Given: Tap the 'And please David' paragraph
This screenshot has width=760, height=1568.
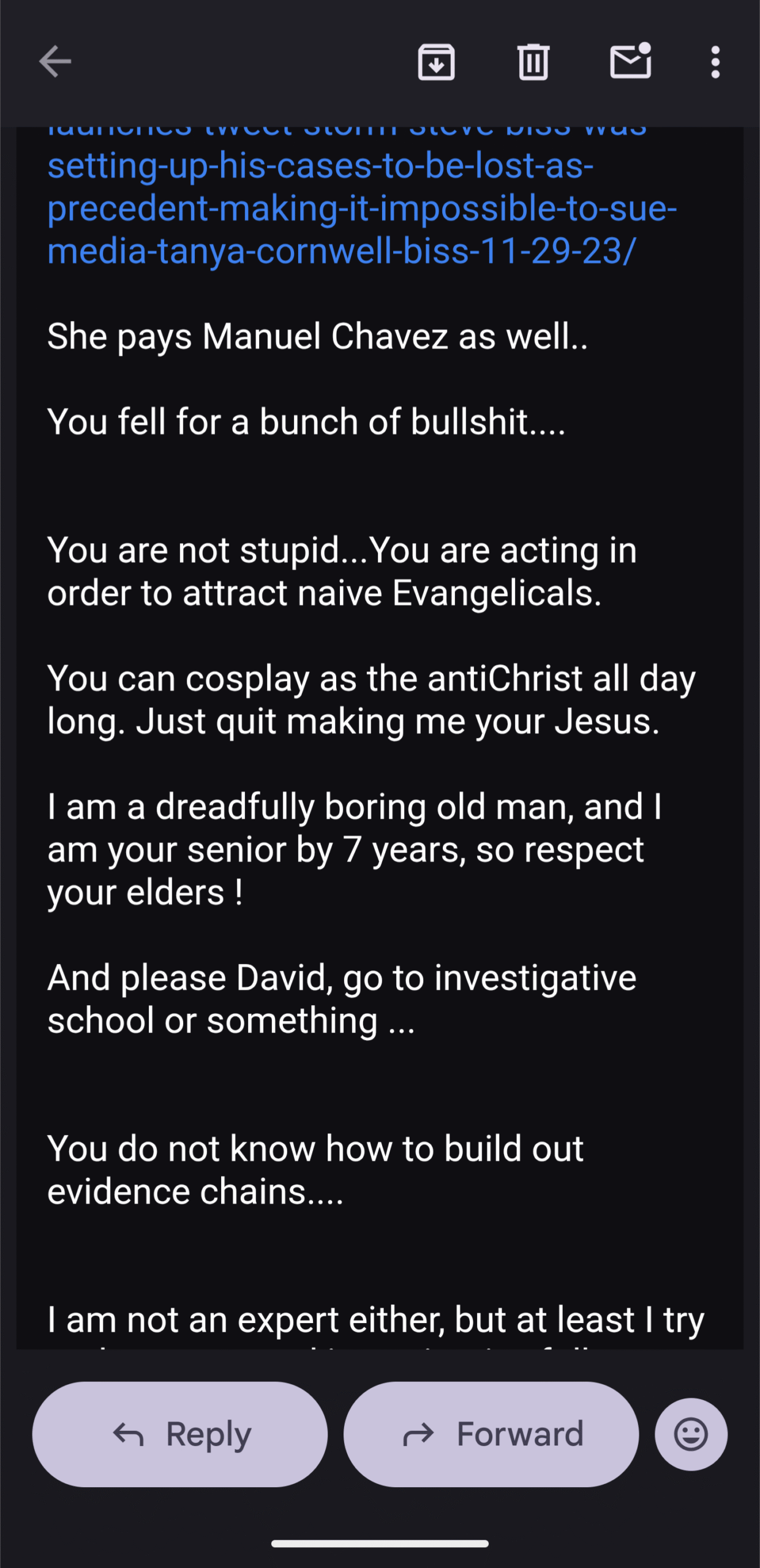Looking at the screenshot, I should coord(342,999).
